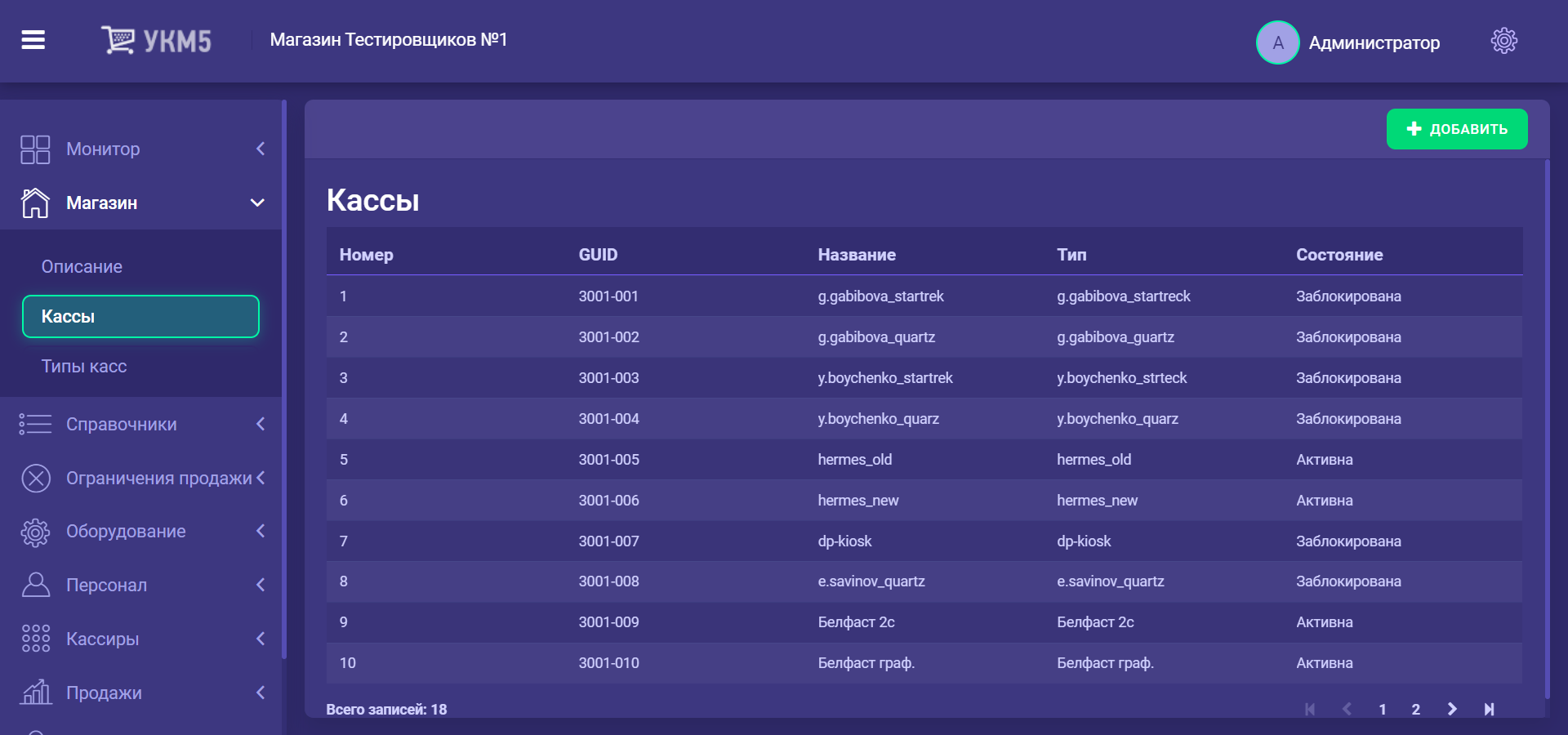Jump to last page of table

point(1489,709)
